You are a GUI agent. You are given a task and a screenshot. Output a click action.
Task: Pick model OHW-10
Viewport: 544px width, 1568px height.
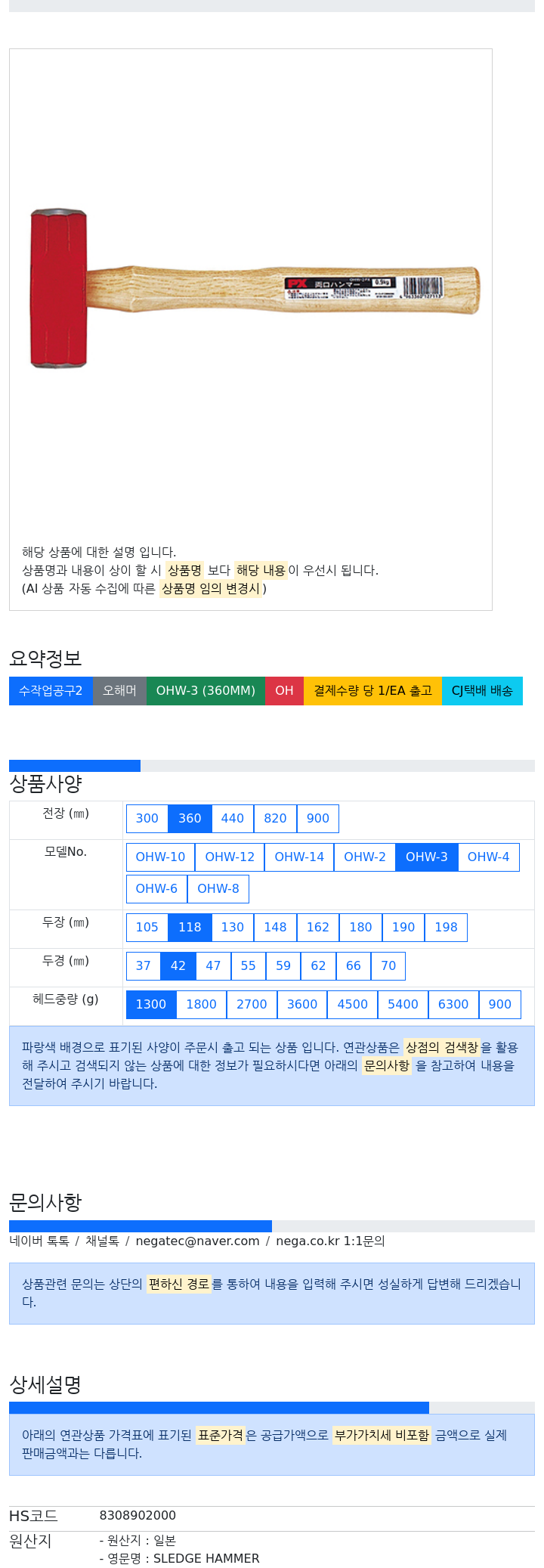[x=160, y=857]
